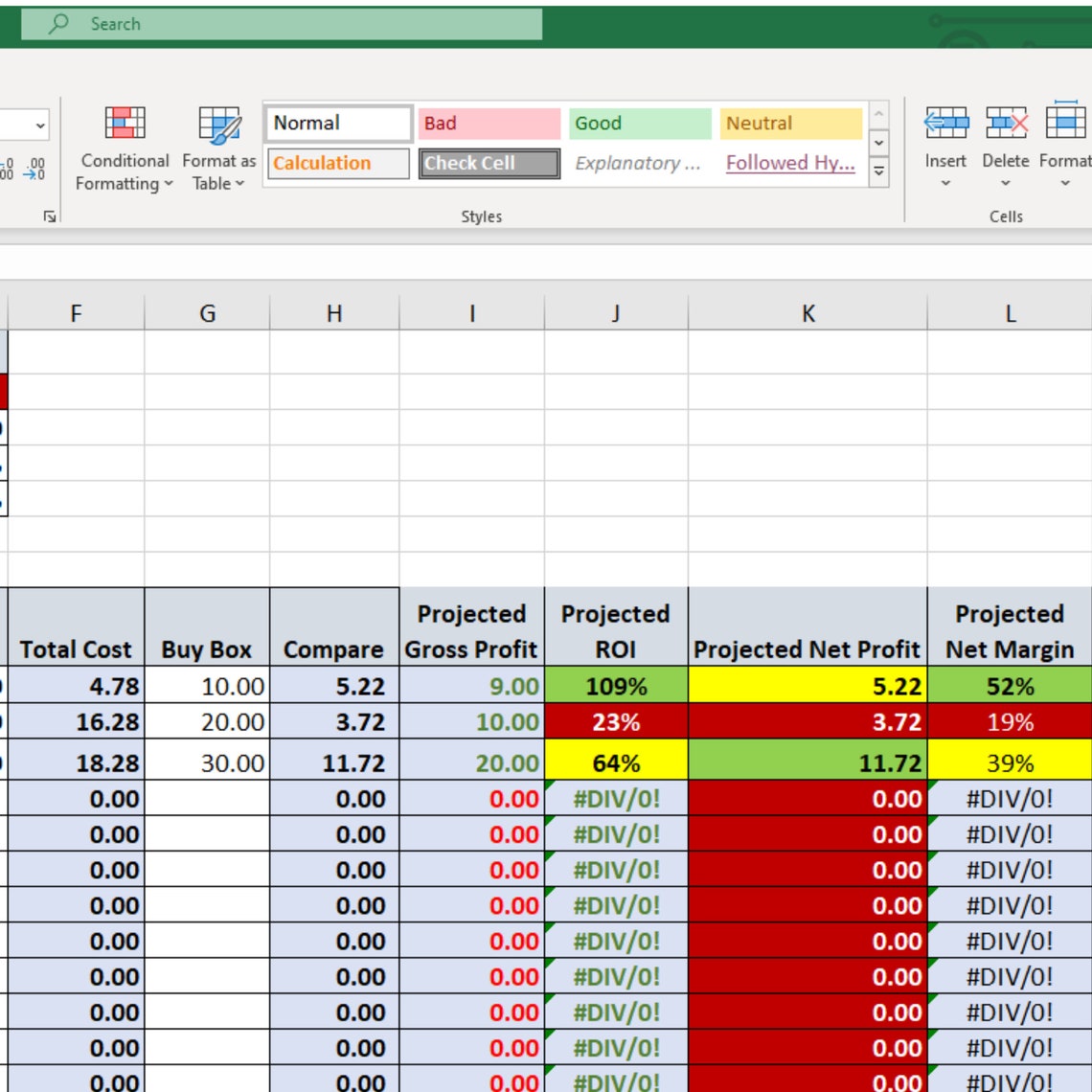This screenshot has width=1092, height=1092.
Task: Expand the Insert dropdown arrow
Action: [944, 184]
